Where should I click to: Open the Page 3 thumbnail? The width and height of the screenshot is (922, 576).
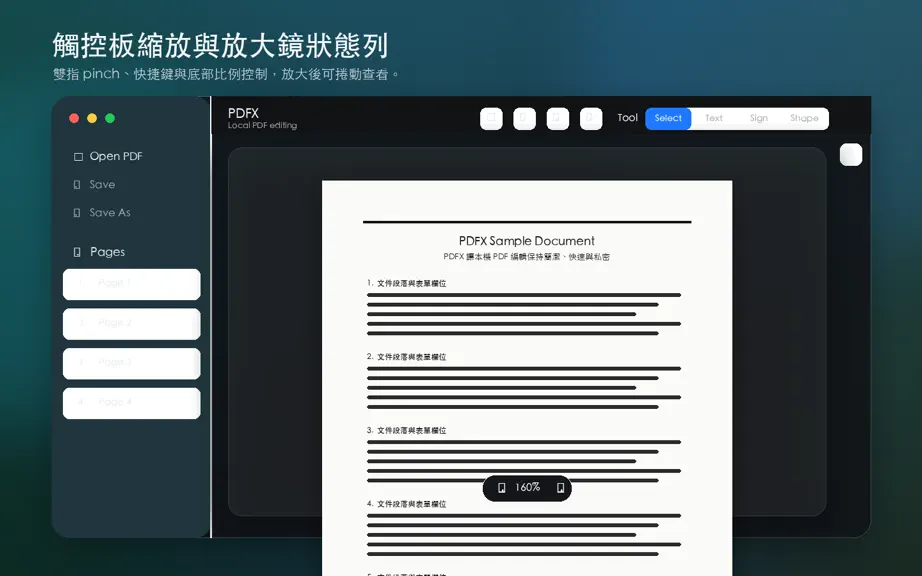click(x=132, y=363)
